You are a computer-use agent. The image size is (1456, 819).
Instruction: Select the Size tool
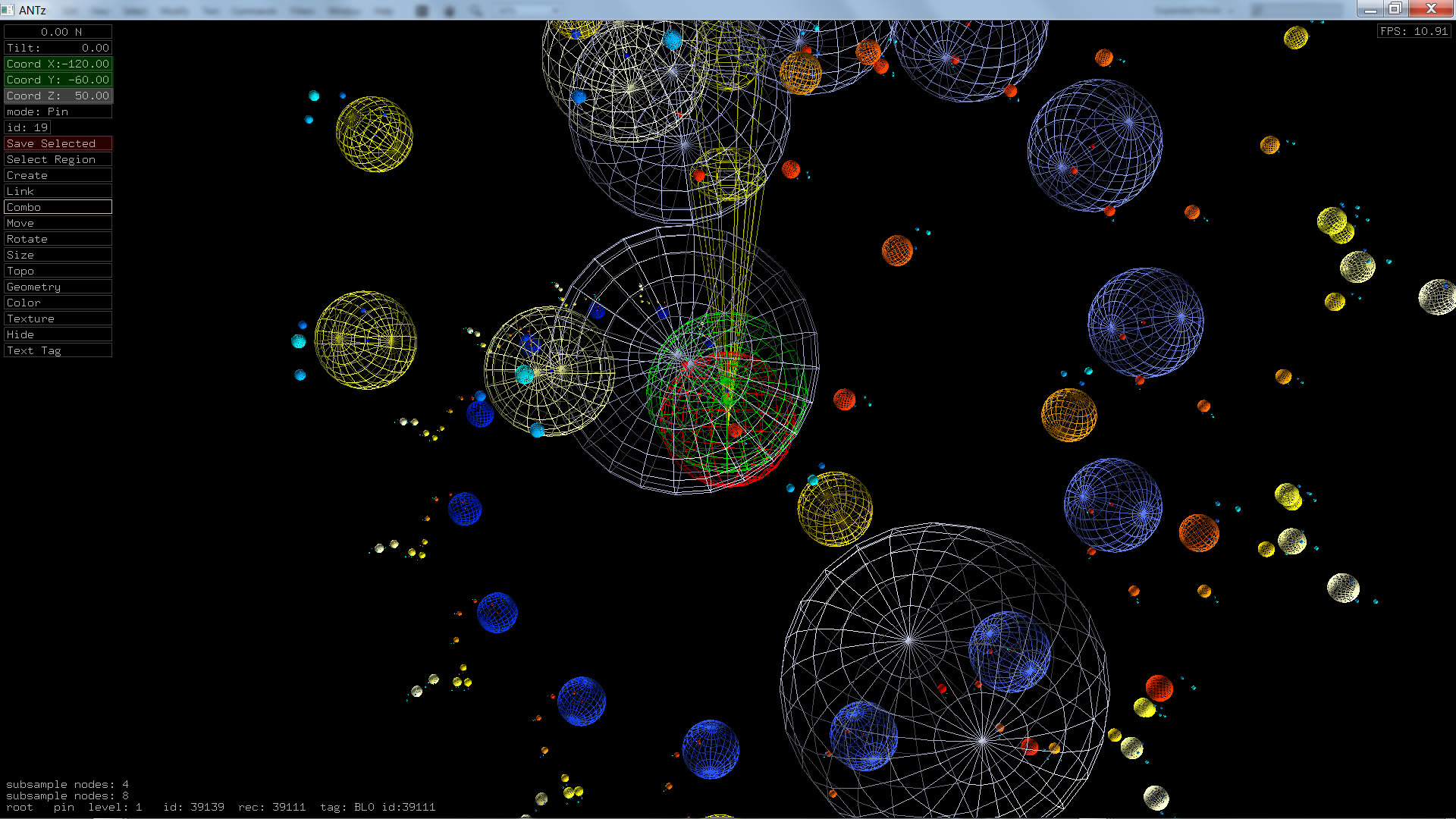click(58, 255)
